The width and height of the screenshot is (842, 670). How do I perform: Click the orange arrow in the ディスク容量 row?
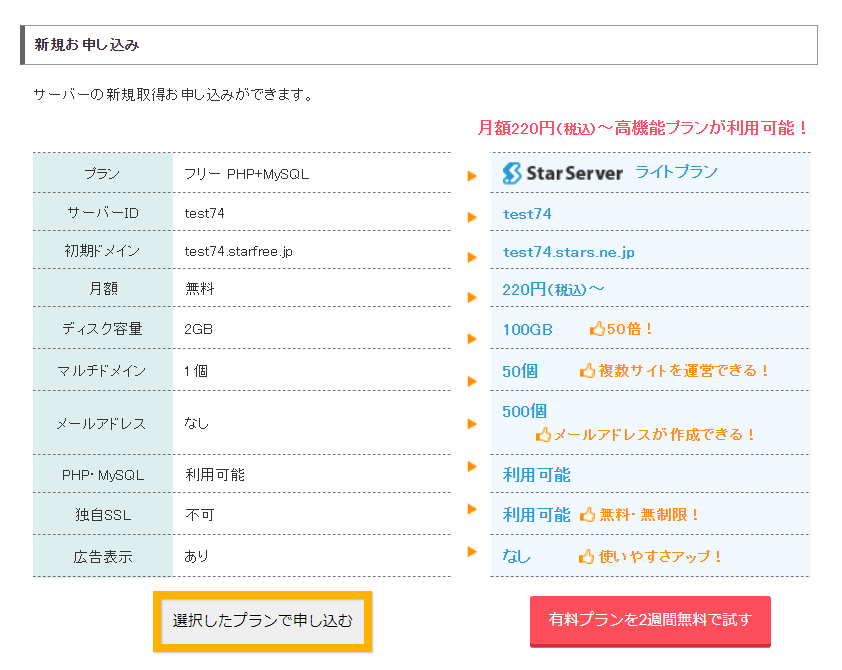[x=472, y=338]
